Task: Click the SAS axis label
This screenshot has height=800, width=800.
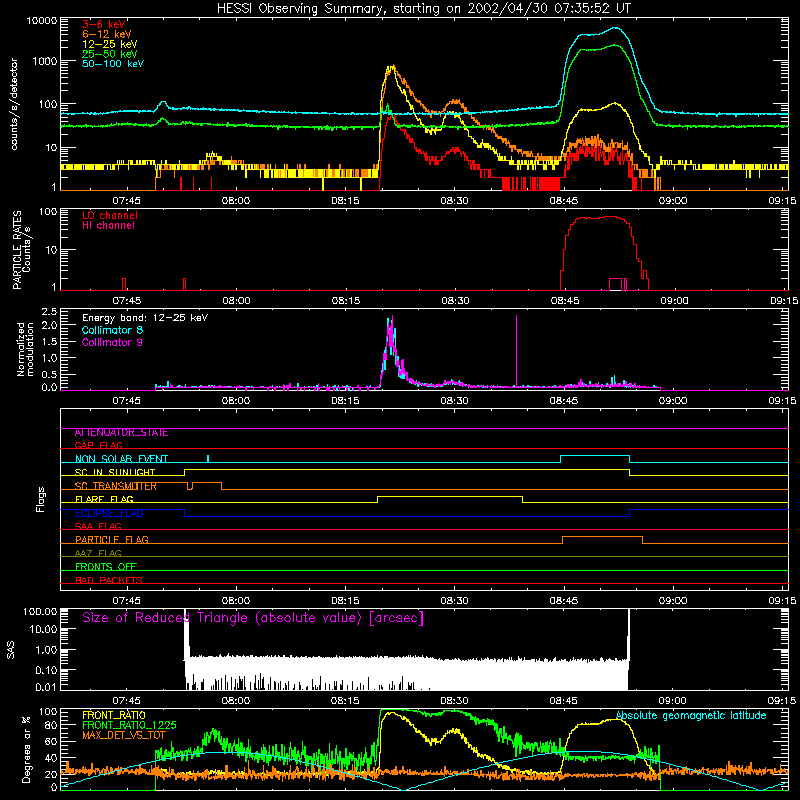Action: (11, 650)
